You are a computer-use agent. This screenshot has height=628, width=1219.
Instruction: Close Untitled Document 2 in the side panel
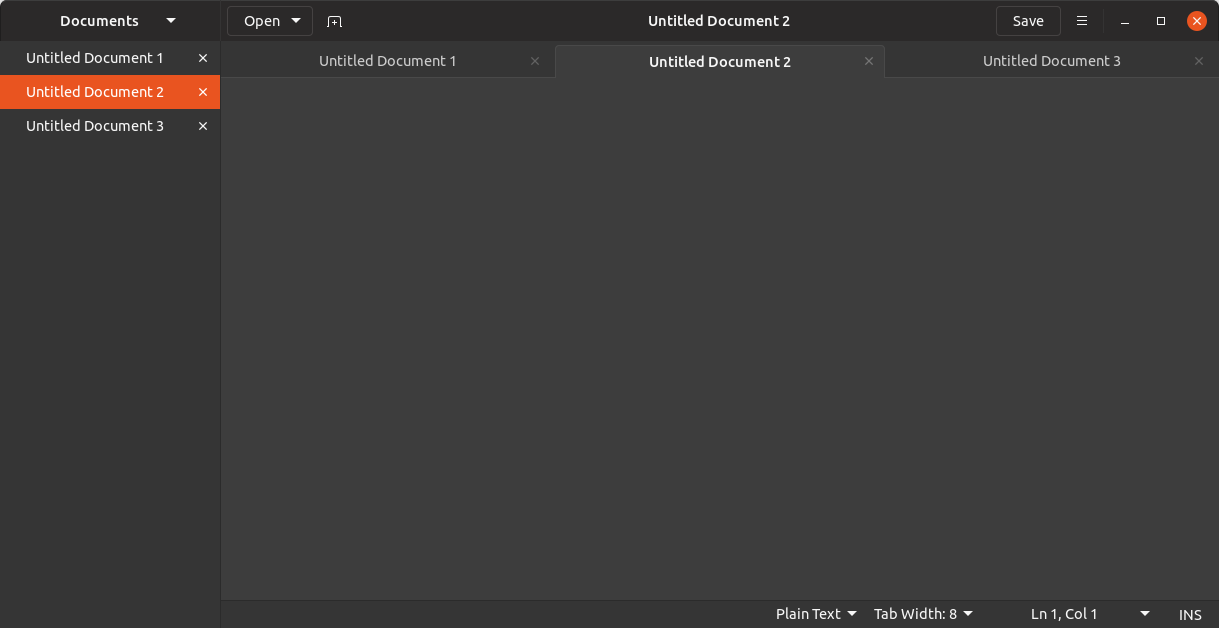[x=203, y=92]
